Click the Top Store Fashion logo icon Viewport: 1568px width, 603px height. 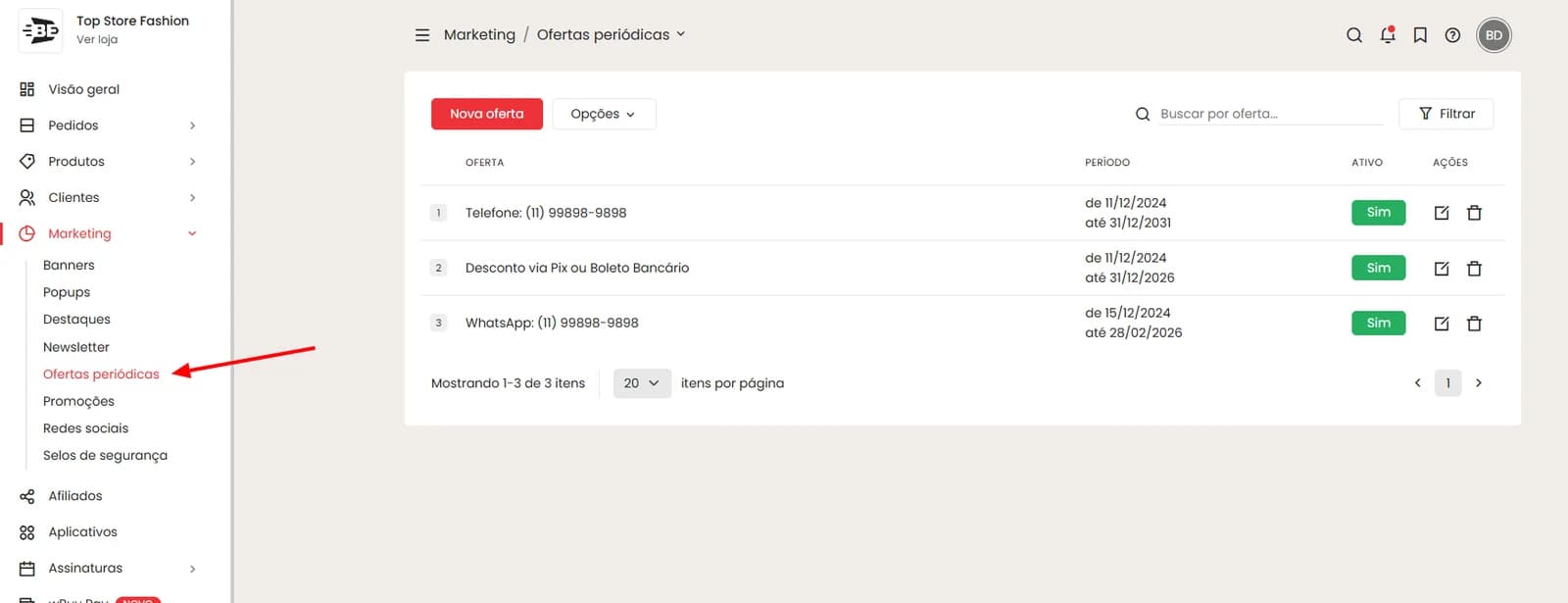[41, 30]
